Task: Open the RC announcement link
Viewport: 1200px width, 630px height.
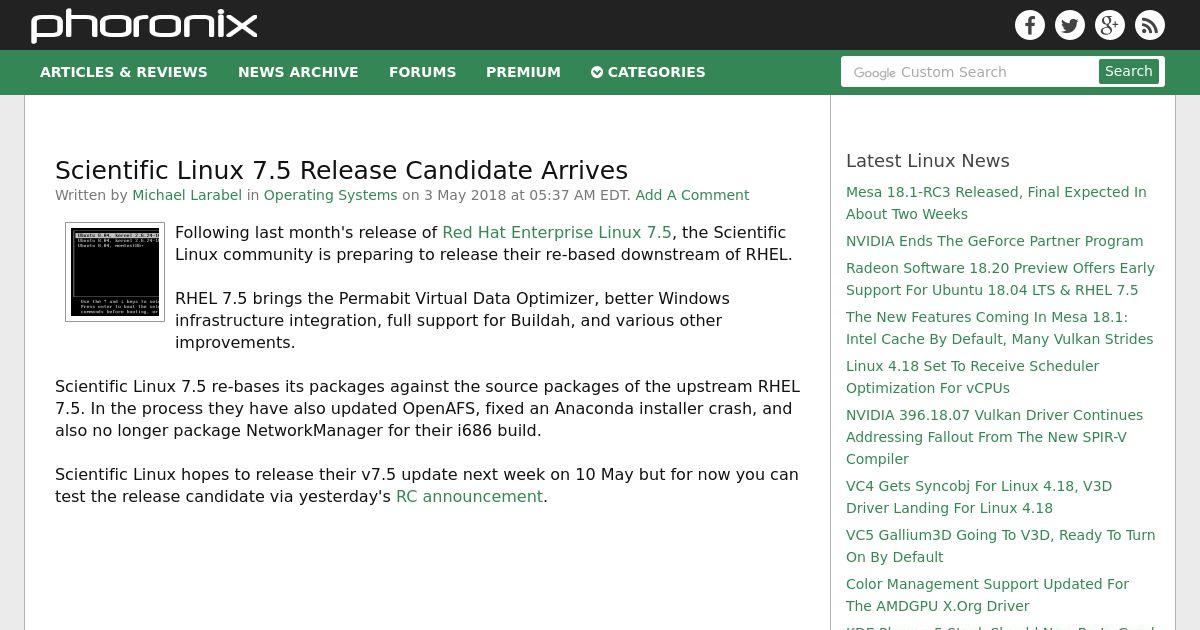Action: coord(469,496)
